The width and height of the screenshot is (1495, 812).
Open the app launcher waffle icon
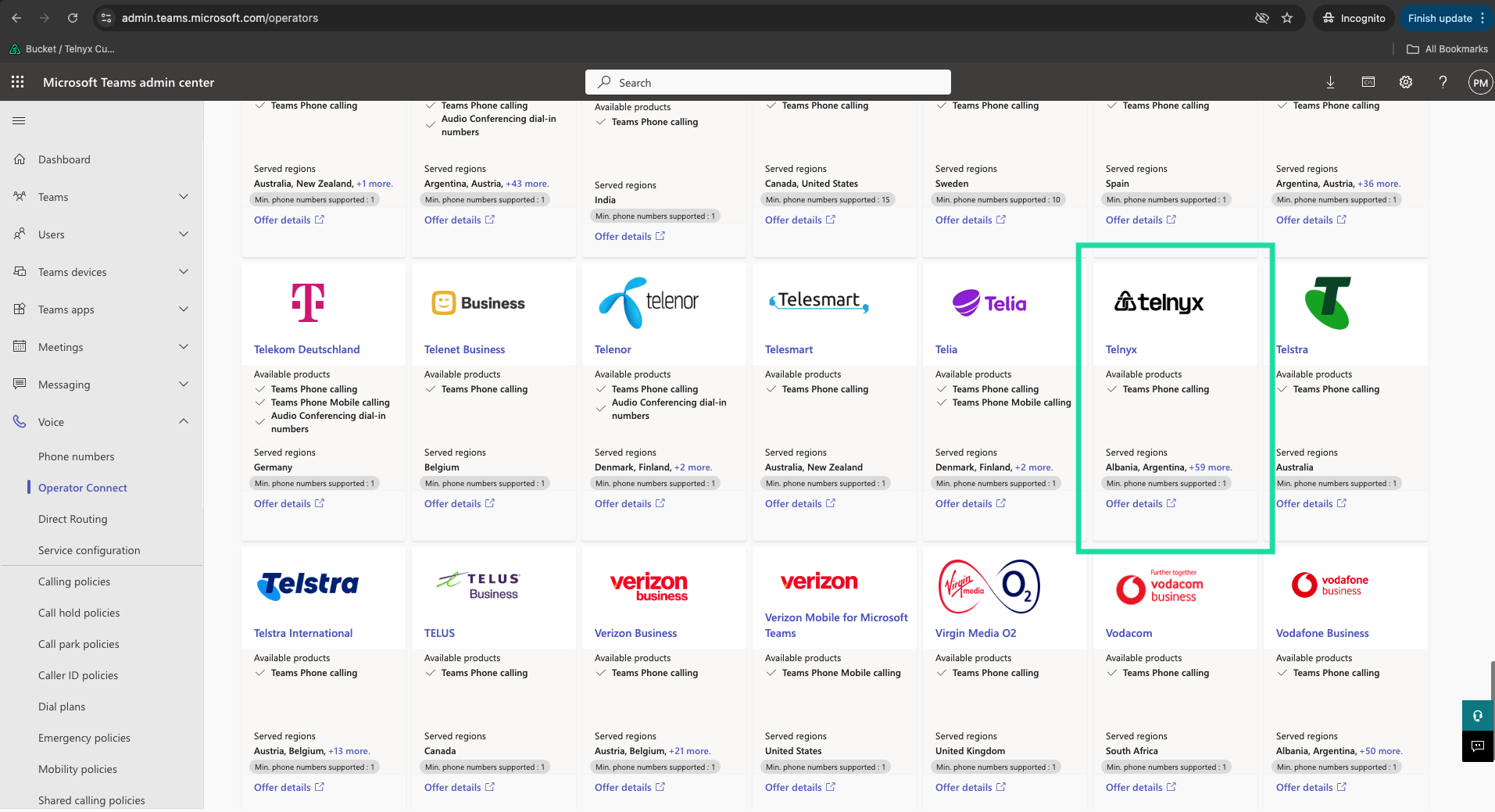click(x=18, y=82)
